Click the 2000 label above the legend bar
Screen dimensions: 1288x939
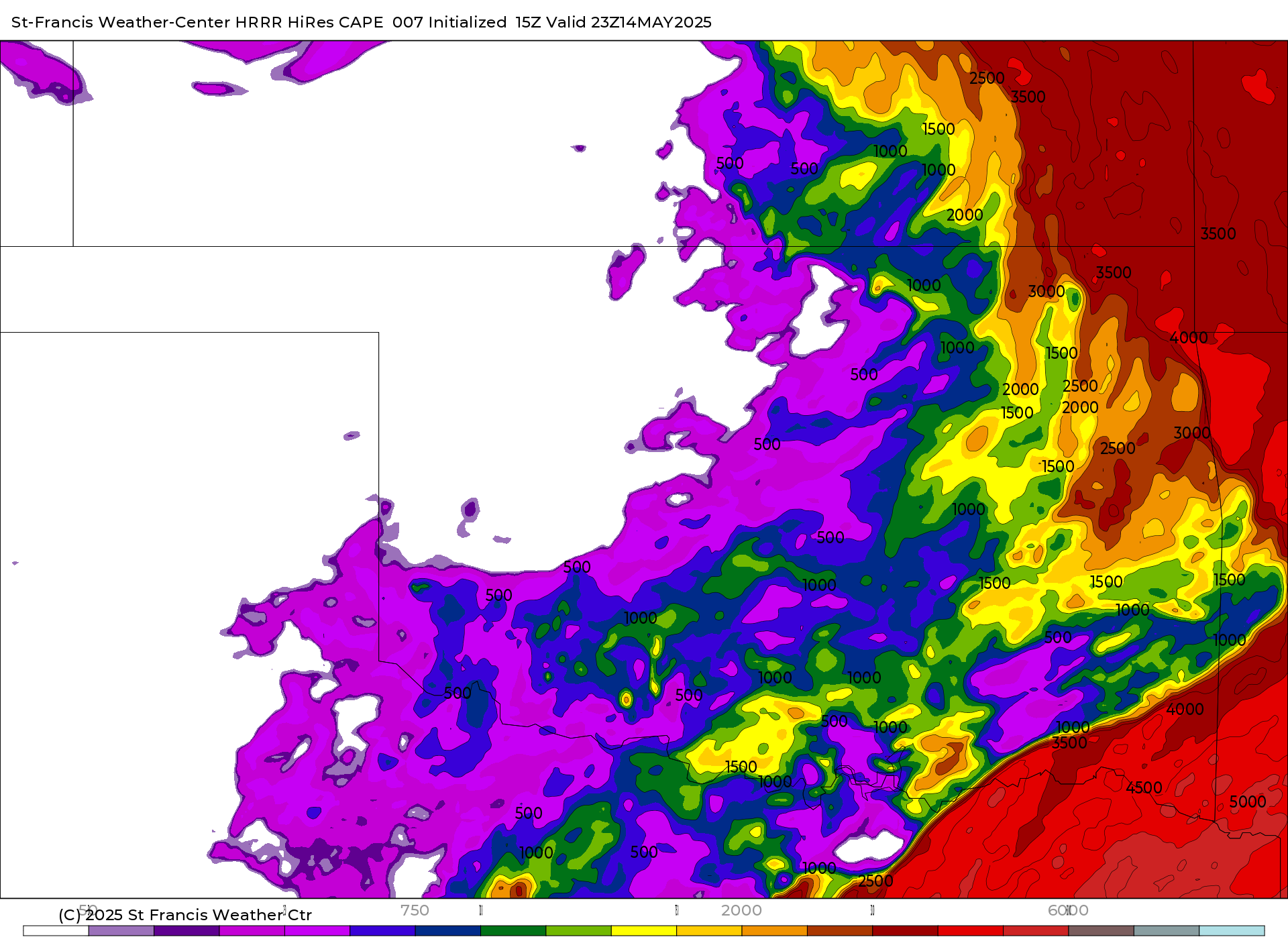point(741,910)
